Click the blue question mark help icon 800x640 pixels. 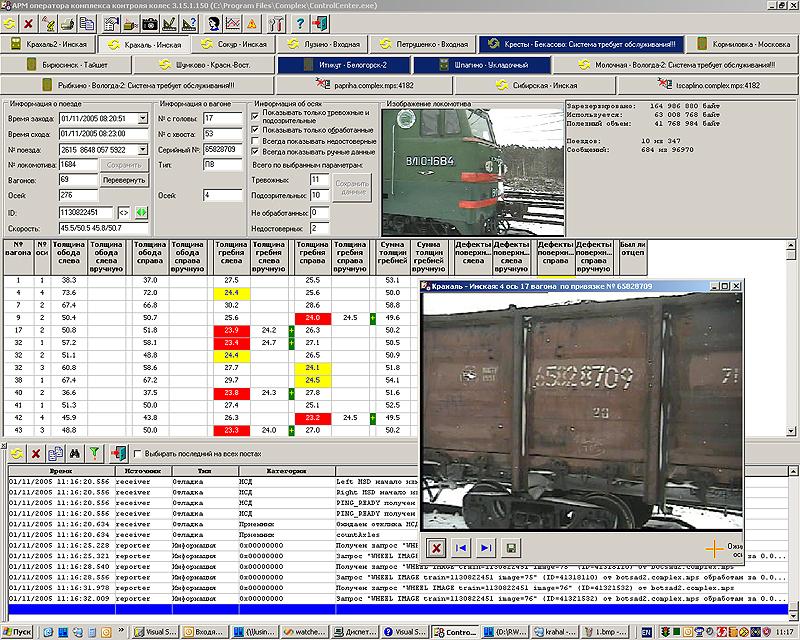tap(301, 23)
